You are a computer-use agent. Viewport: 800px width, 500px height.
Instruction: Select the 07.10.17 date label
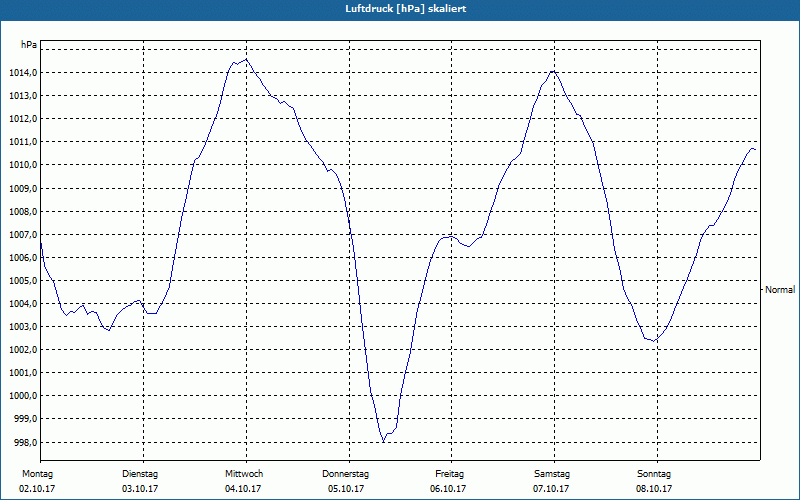click(x=551, y=489)
